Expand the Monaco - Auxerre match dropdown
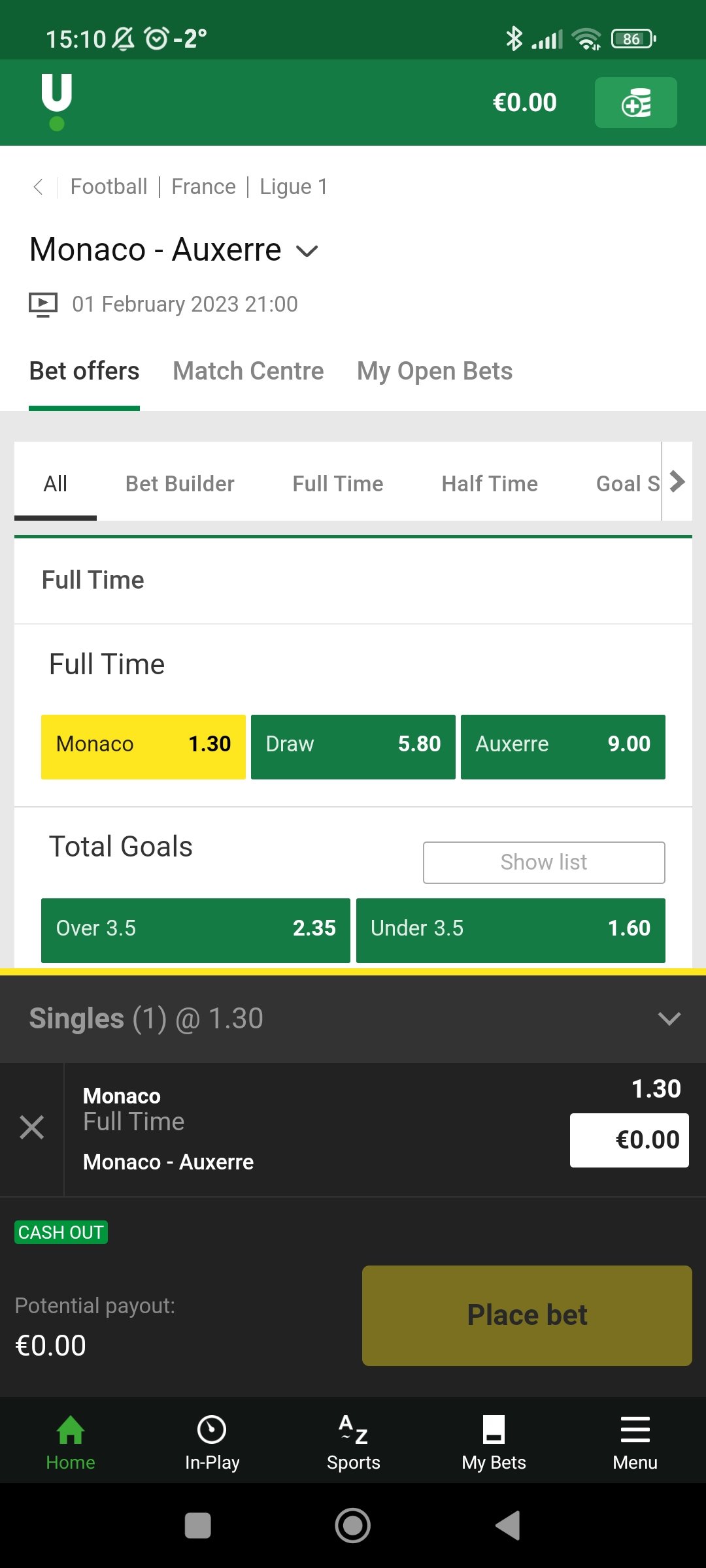Screen dimensions: 706x1568 point(307,251)
